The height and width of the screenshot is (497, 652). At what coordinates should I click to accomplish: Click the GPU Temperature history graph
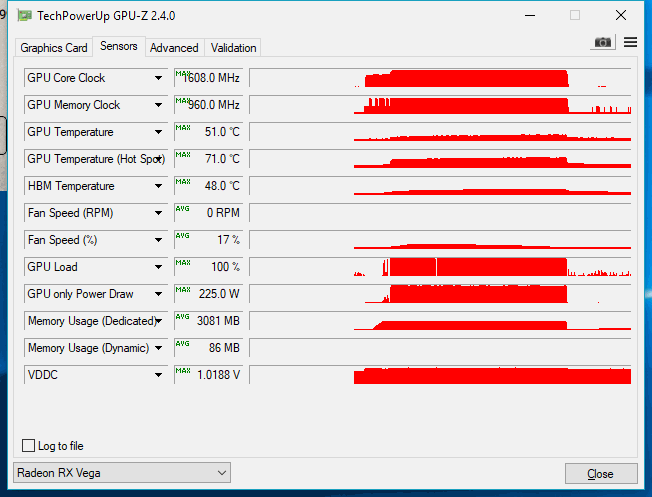(x=440, y=132)
